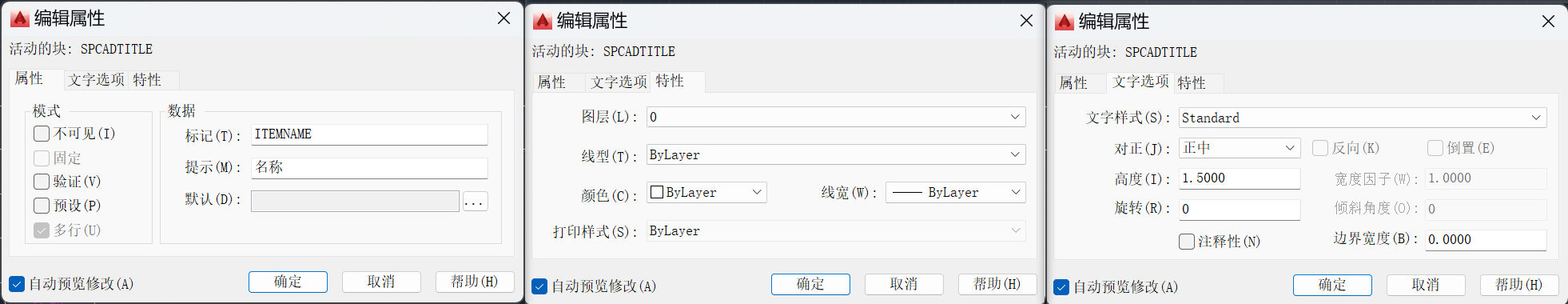Click AutoCAD logo icon in first dialog title

(20, 18)
